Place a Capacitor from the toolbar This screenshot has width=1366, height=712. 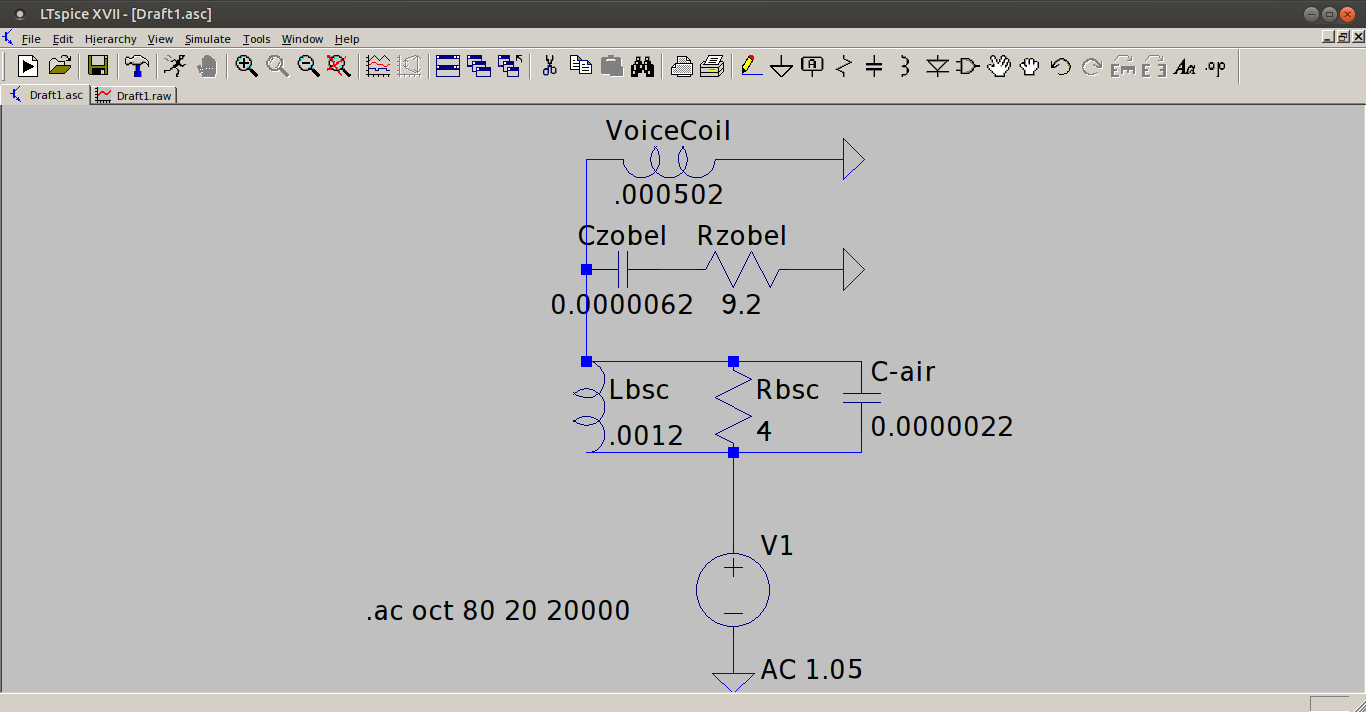coord(874,66)
